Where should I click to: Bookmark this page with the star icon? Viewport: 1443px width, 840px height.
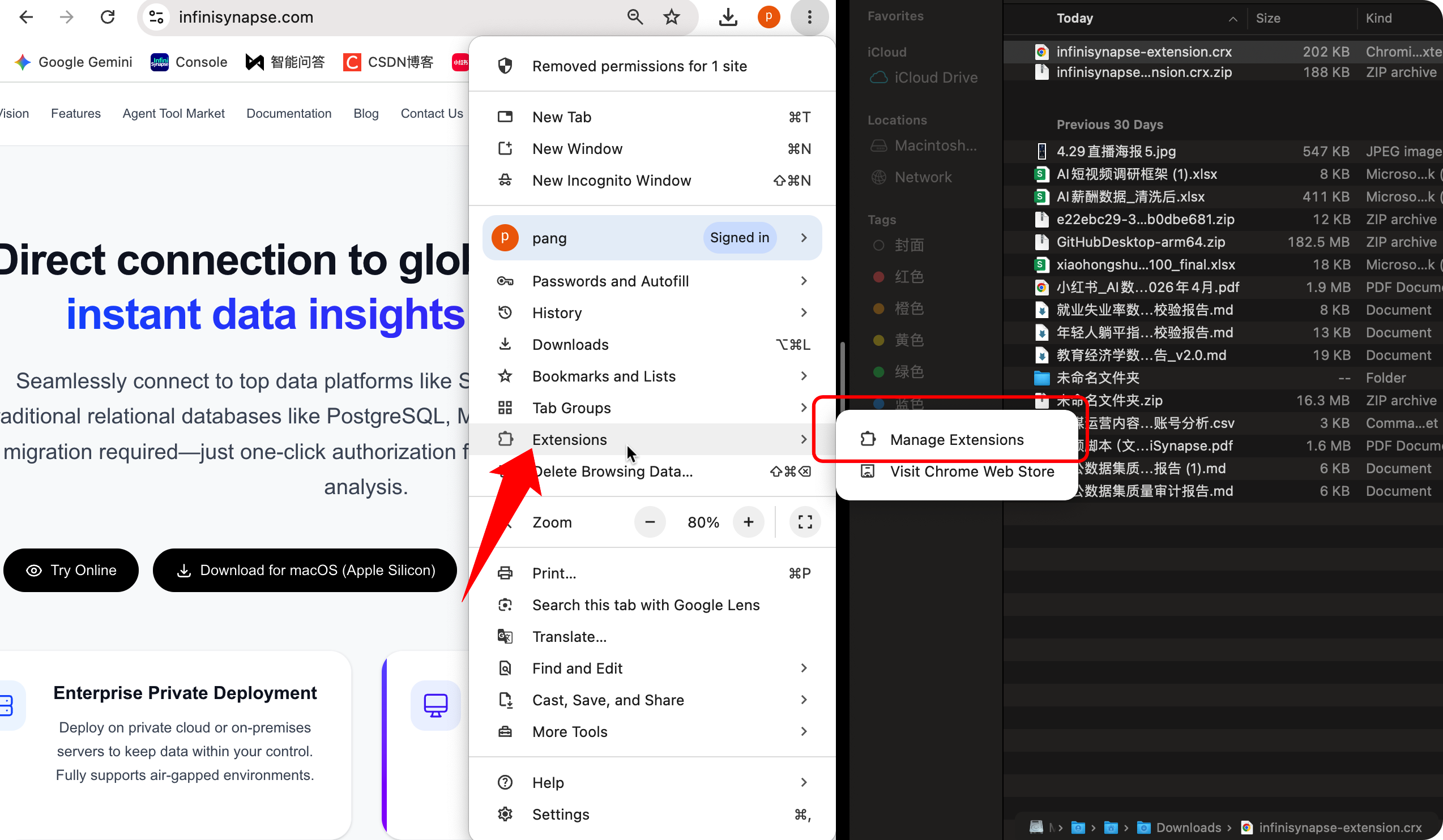tap(671, 17)
